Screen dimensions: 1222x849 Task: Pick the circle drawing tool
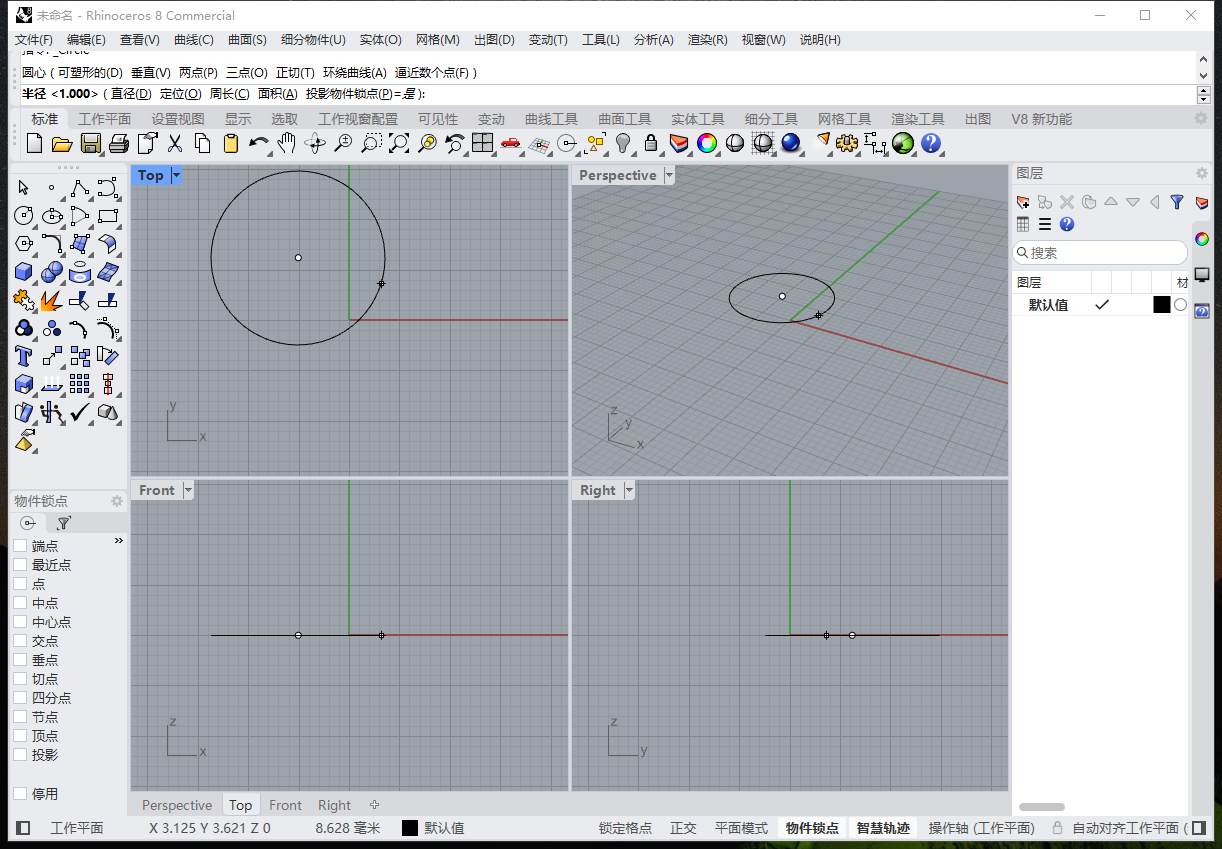click(x=24, y=216)
